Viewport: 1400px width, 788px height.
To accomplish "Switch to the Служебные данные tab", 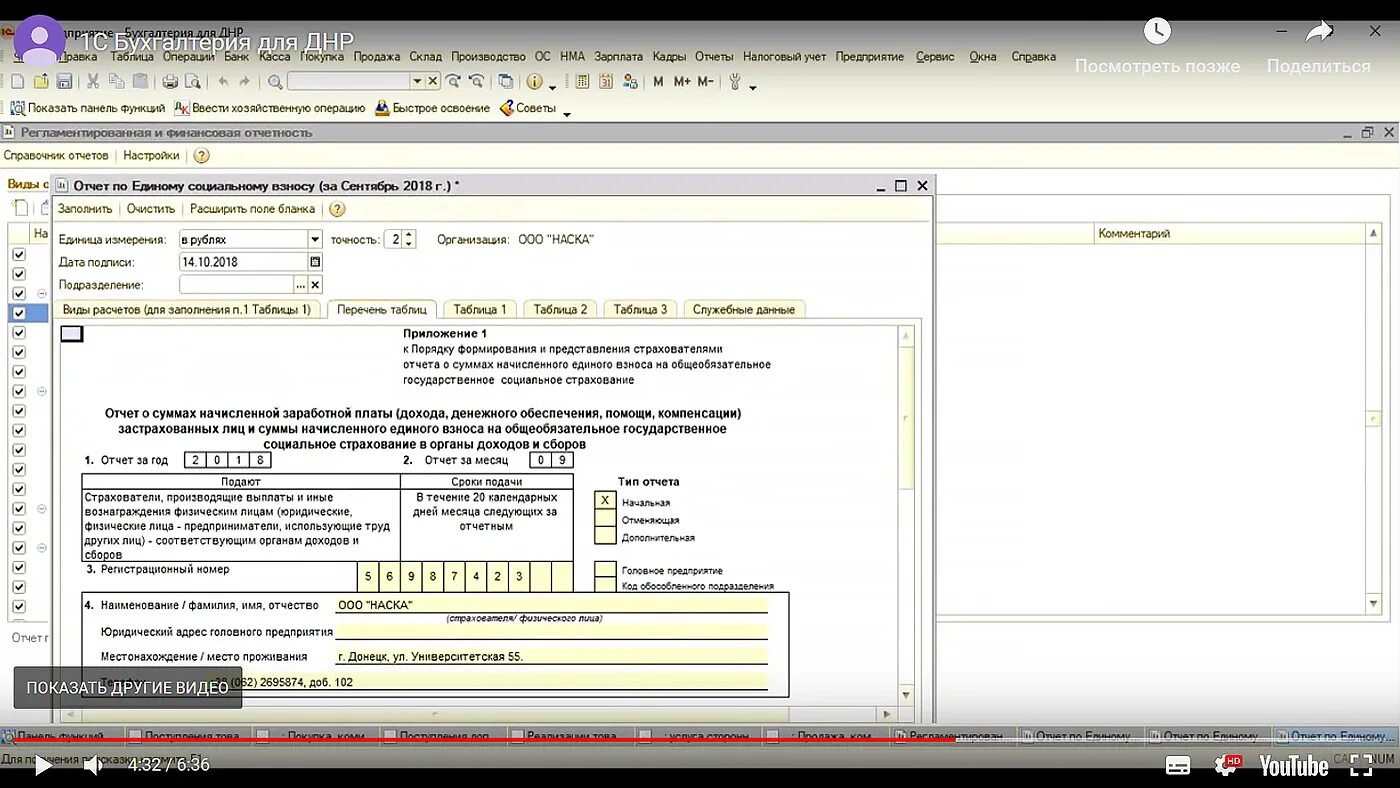I will tap(744, 309).
